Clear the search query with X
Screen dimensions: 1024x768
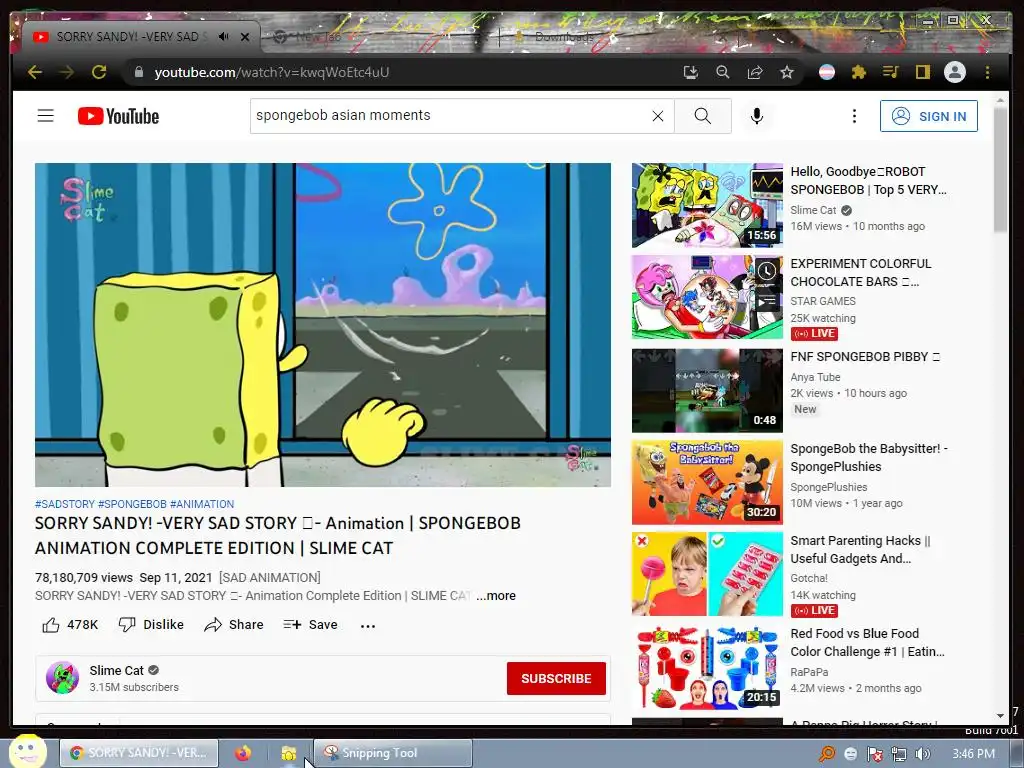pyautogui.click(x=658, y=116)
